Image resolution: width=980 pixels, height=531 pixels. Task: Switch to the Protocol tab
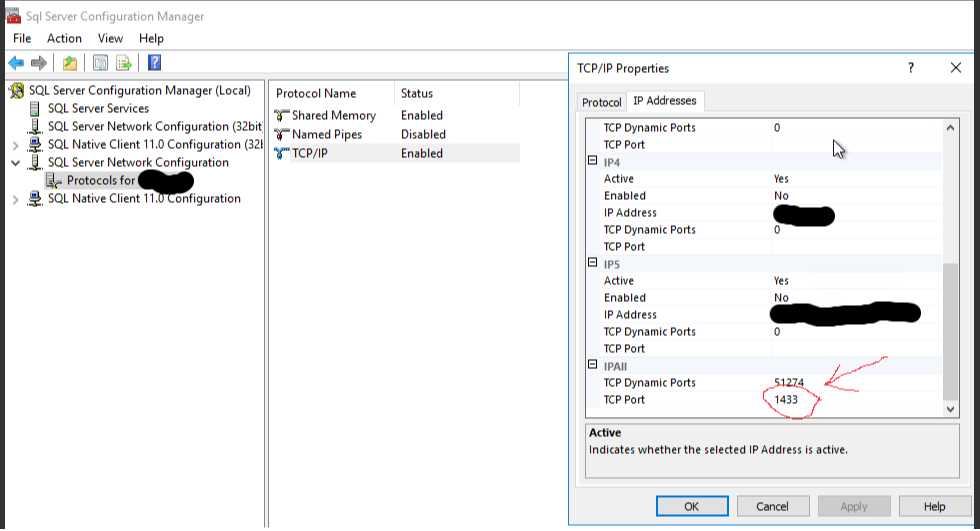tap(601, 102)
